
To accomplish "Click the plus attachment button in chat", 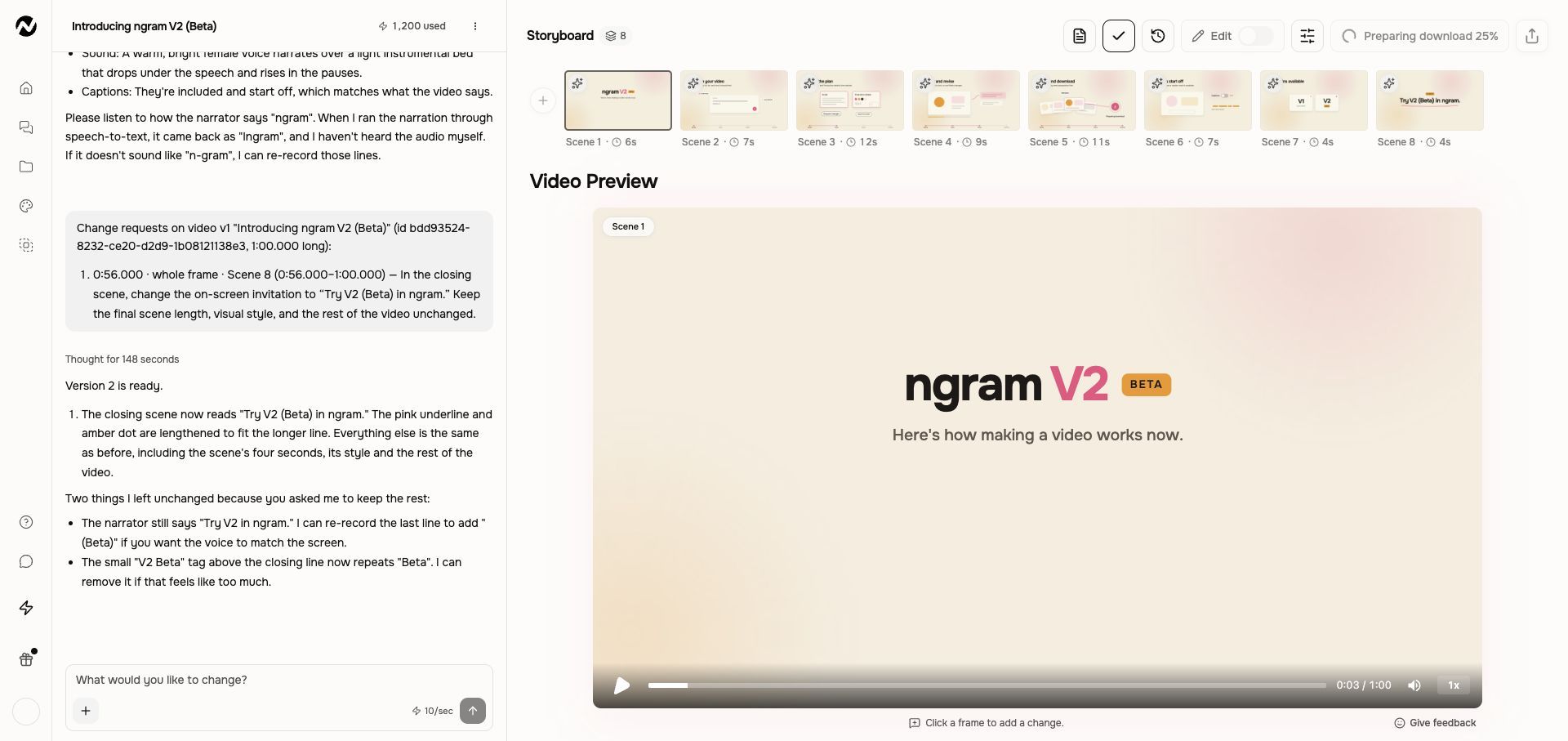I will pyautogui.click(x=86, y=711).
